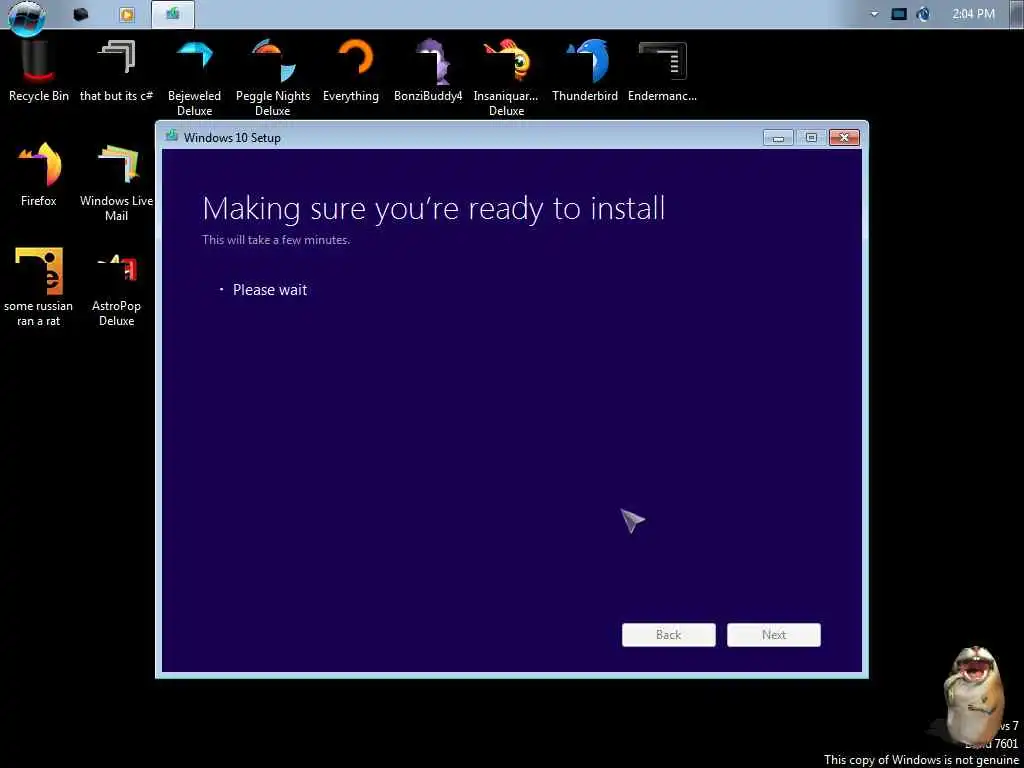Open the Recycle Bin desktop icon
1024x768 pixels.
pos(39,70)
